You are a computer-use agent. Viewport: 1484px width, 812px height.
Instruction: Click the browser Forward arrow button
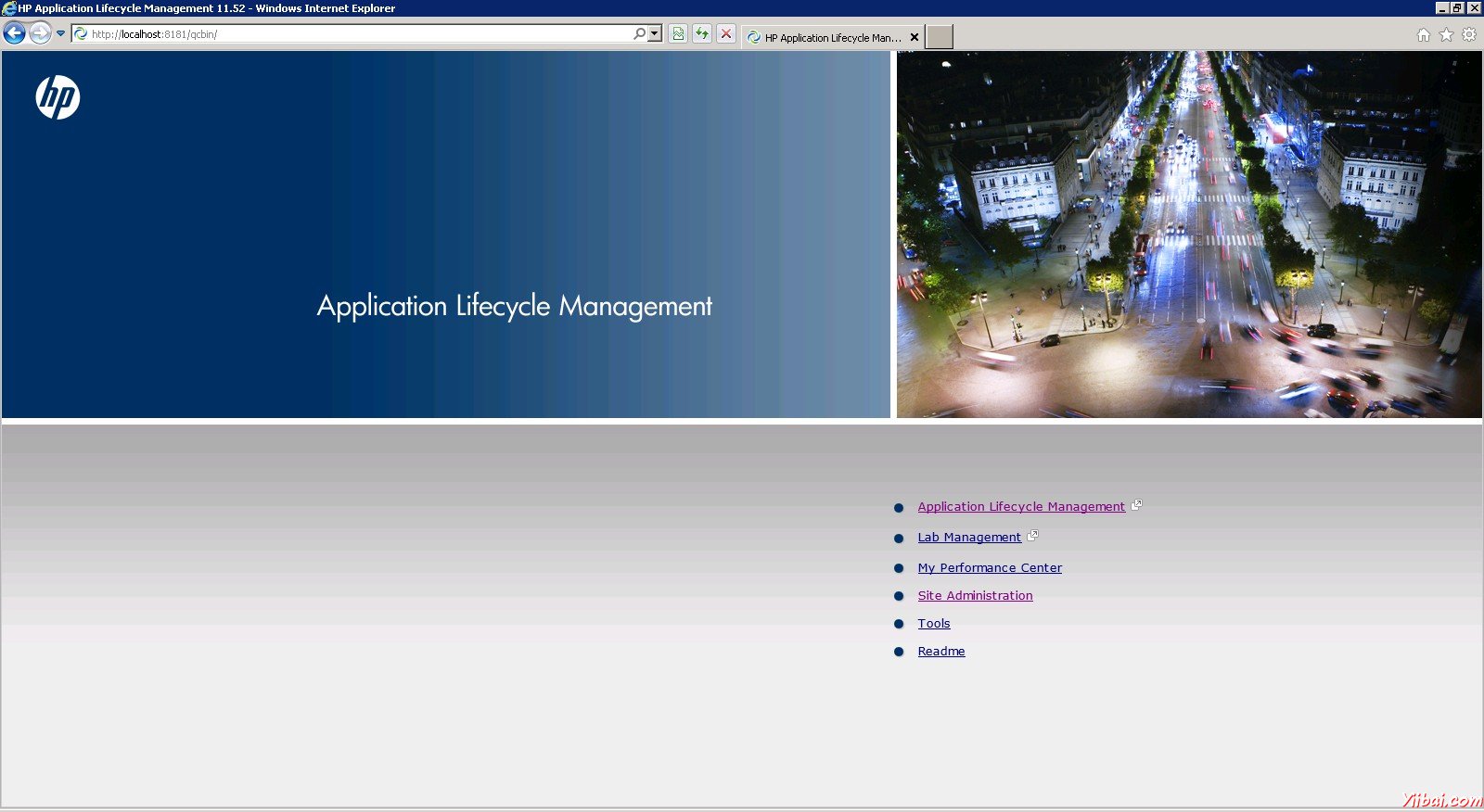(x=40, y=34)
